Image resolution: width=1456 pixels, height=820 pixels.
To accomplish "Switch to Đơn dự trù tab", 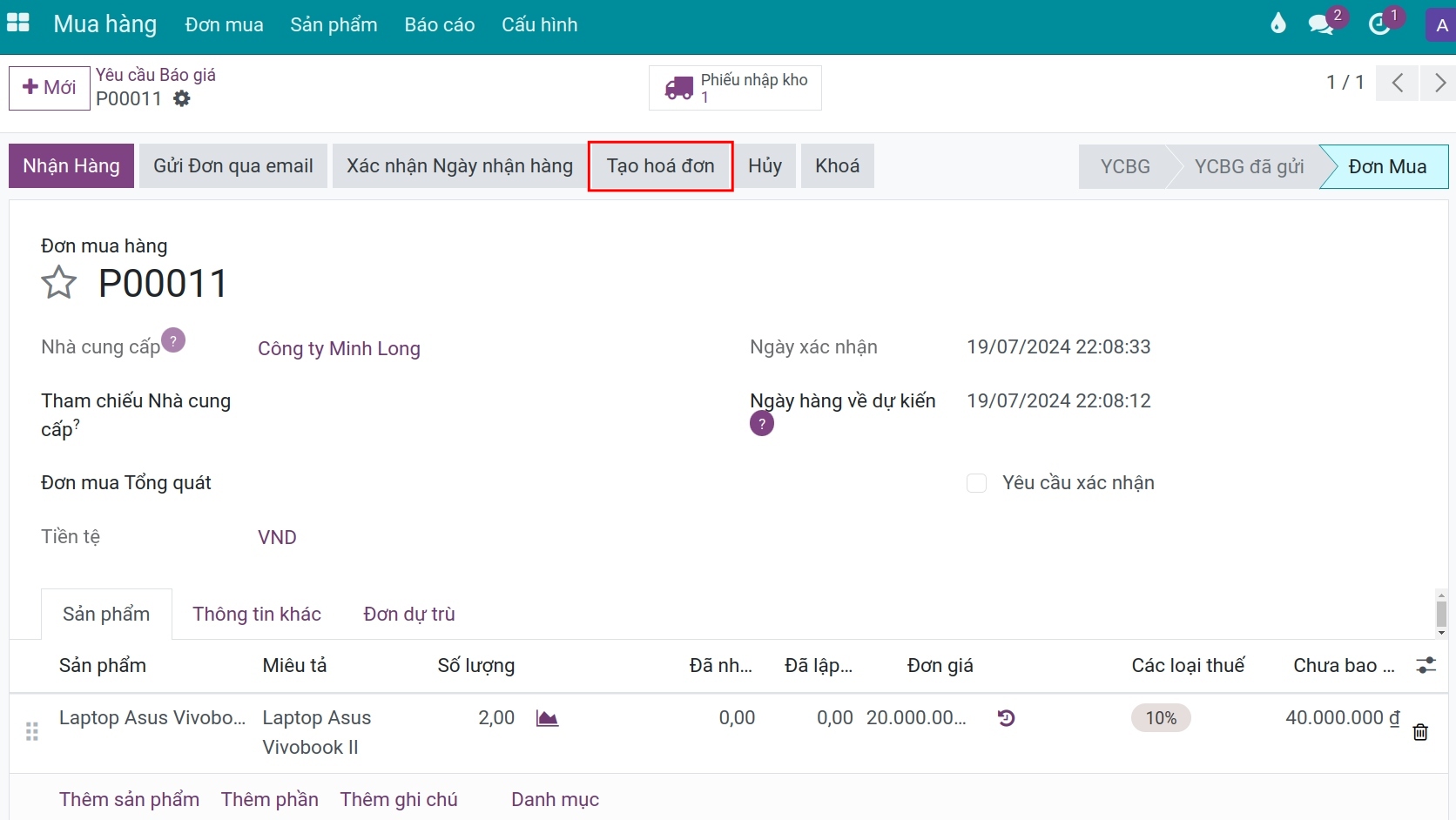I will point(409,614).
